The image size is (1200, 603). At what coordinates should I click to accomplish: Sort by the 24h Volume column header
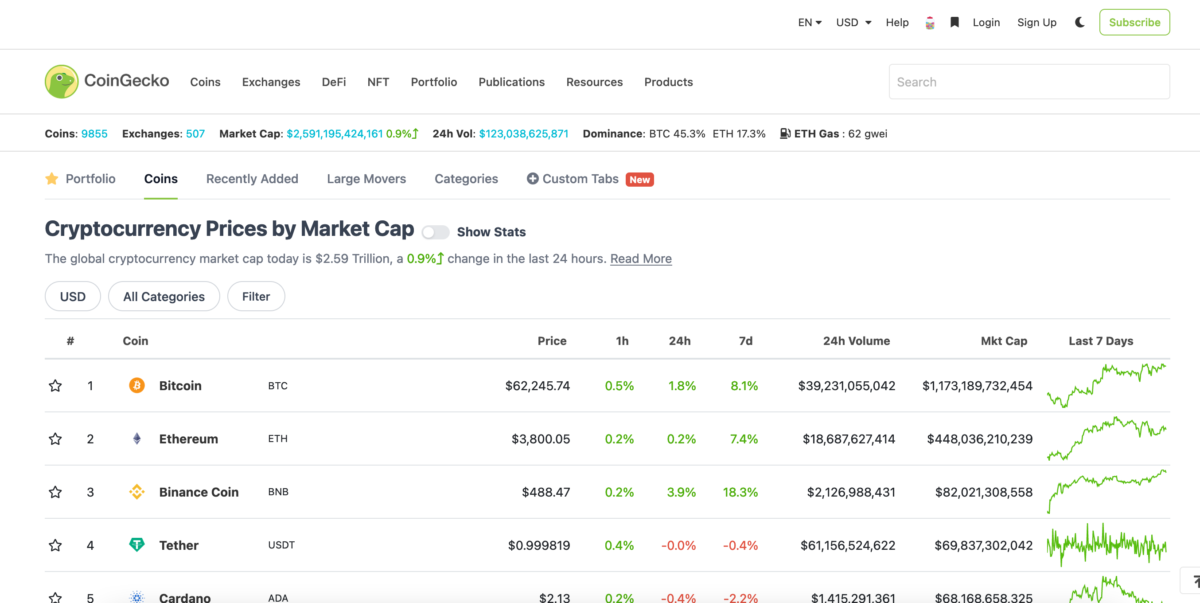click(x=856, y=341)
